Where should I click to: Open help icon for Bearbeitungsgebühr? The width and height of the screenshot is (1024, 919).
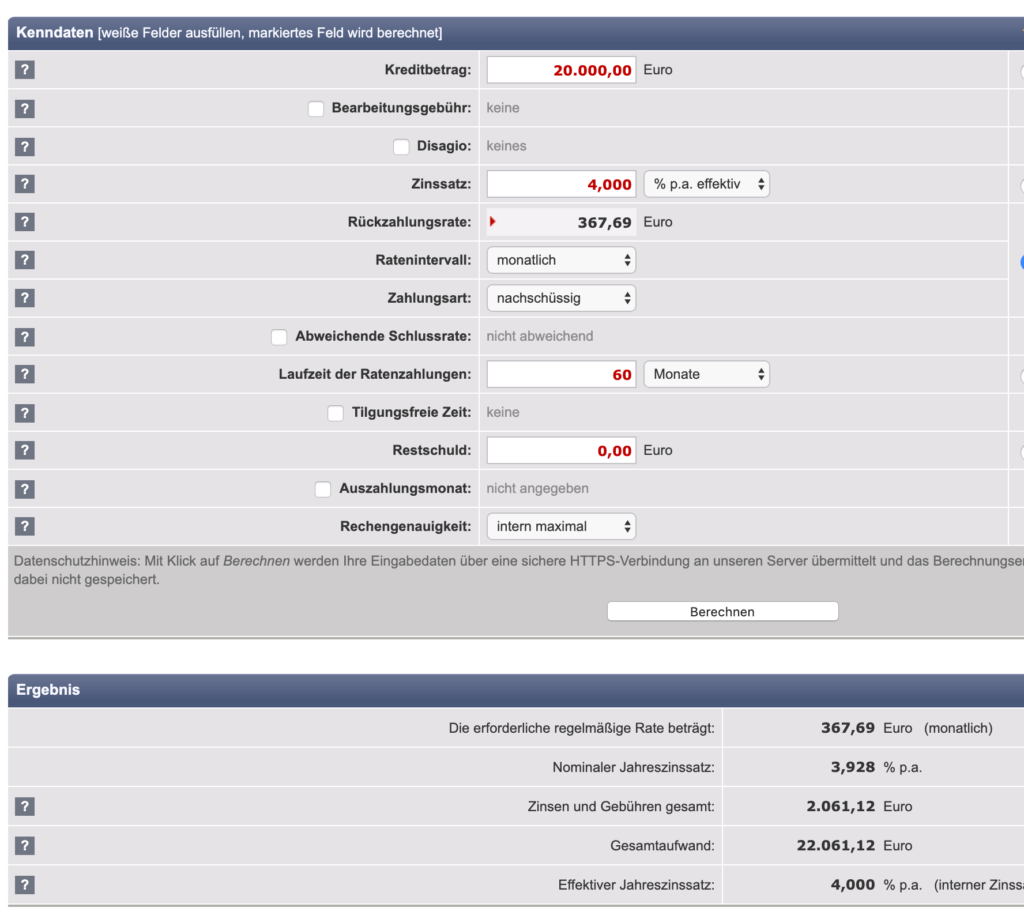click(25, 108)
